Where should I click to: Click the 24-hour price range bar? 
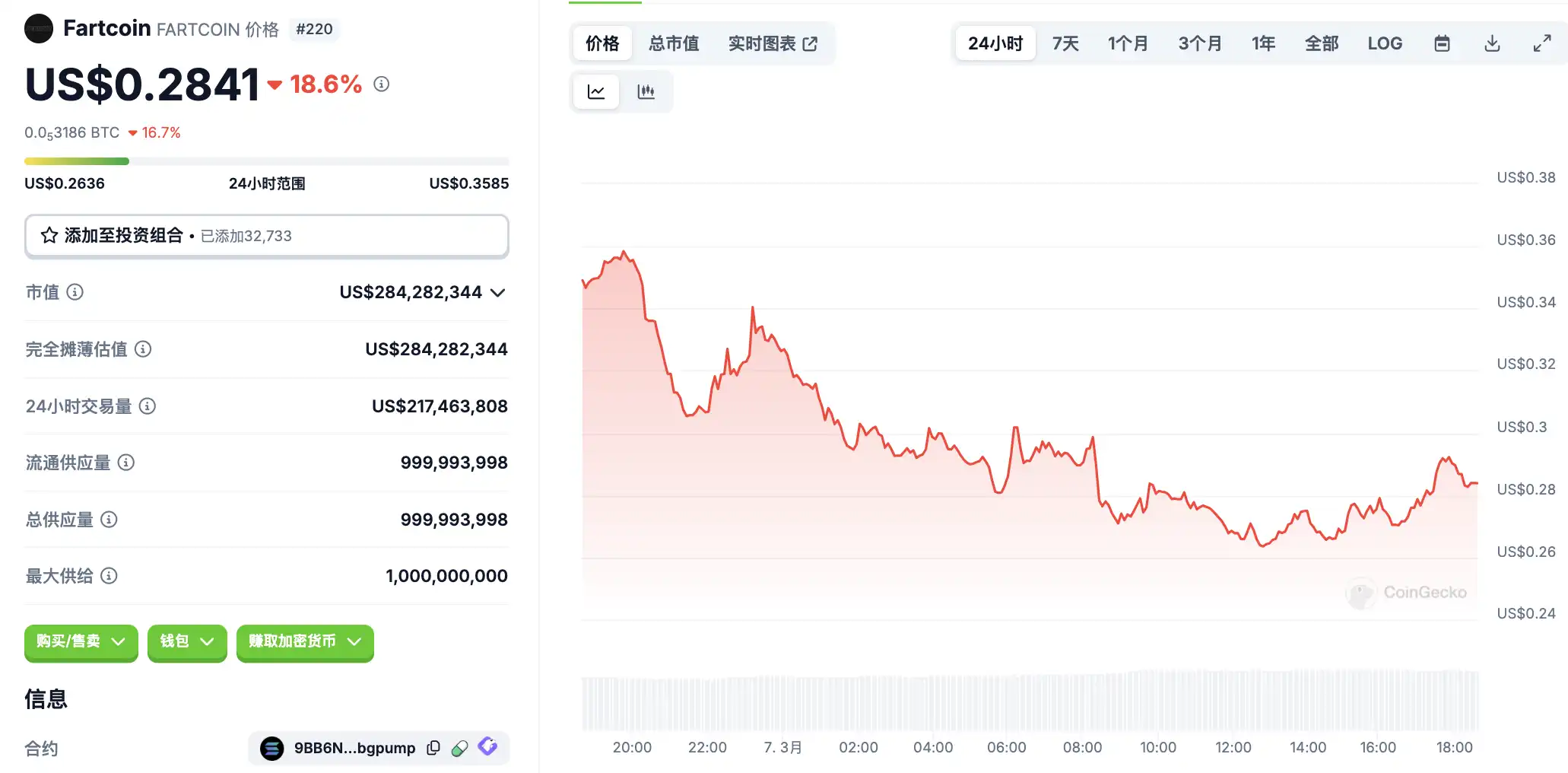click(266, 161)
